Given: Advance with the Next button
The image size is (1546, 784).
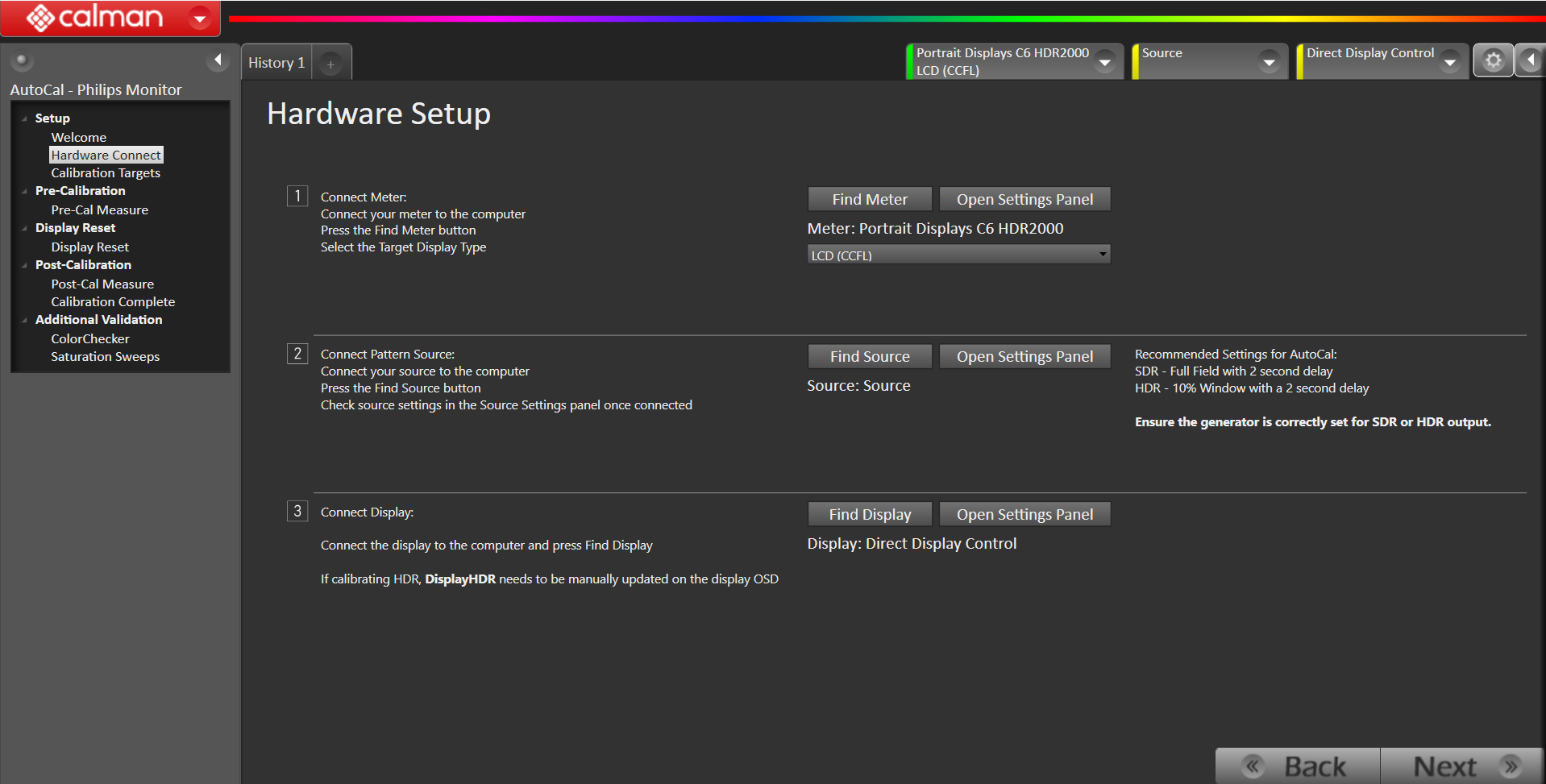Looking at the screenshot, I should (x=1461, y=765).
